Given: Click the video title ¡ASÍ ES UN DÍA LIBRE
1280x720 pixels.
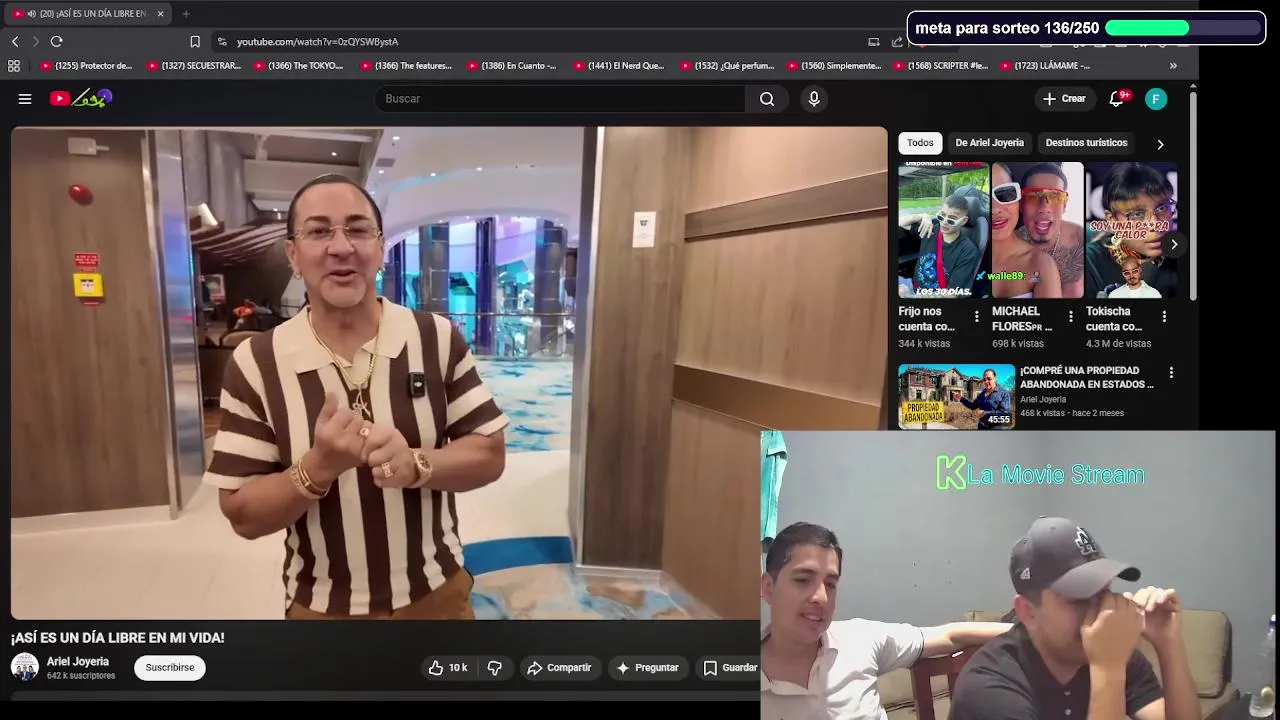Looking at the screenshot, I should pos(118,638).
